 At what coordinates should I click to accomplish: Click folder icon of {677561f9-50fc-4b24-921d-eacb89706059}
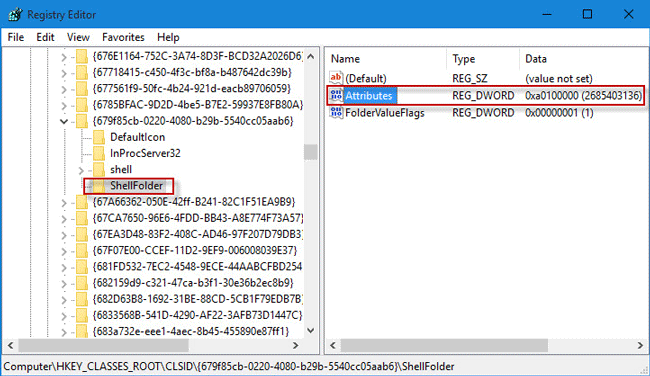point(82,88)
